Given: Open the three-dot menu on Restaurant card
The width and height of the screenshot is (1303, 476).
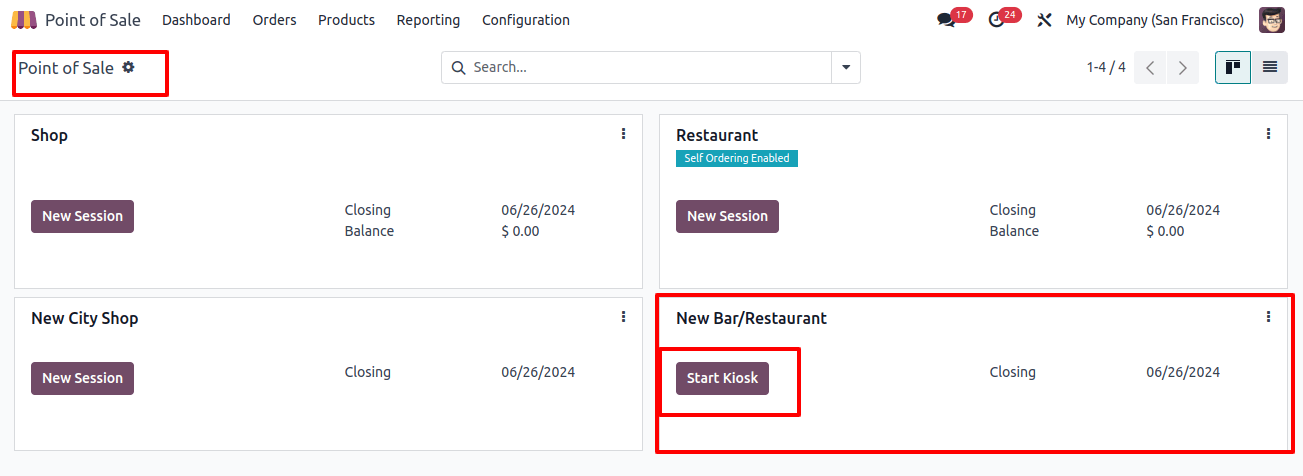Looking at the screenshot, I should click(x=1268, y=133).
